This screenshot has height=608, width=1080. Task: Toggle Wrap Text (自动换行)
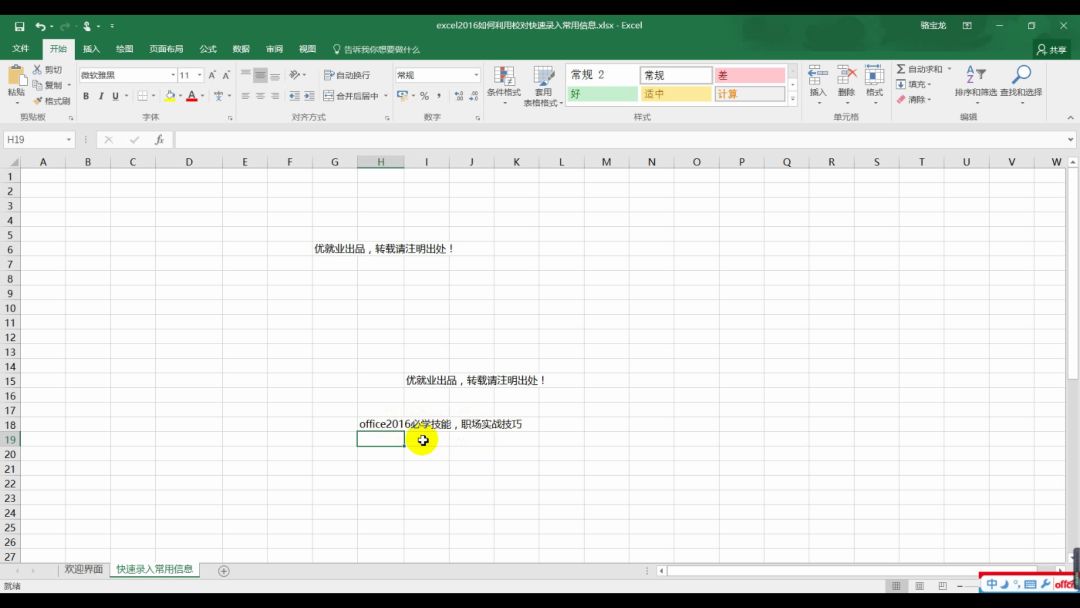tap(347, 75)
